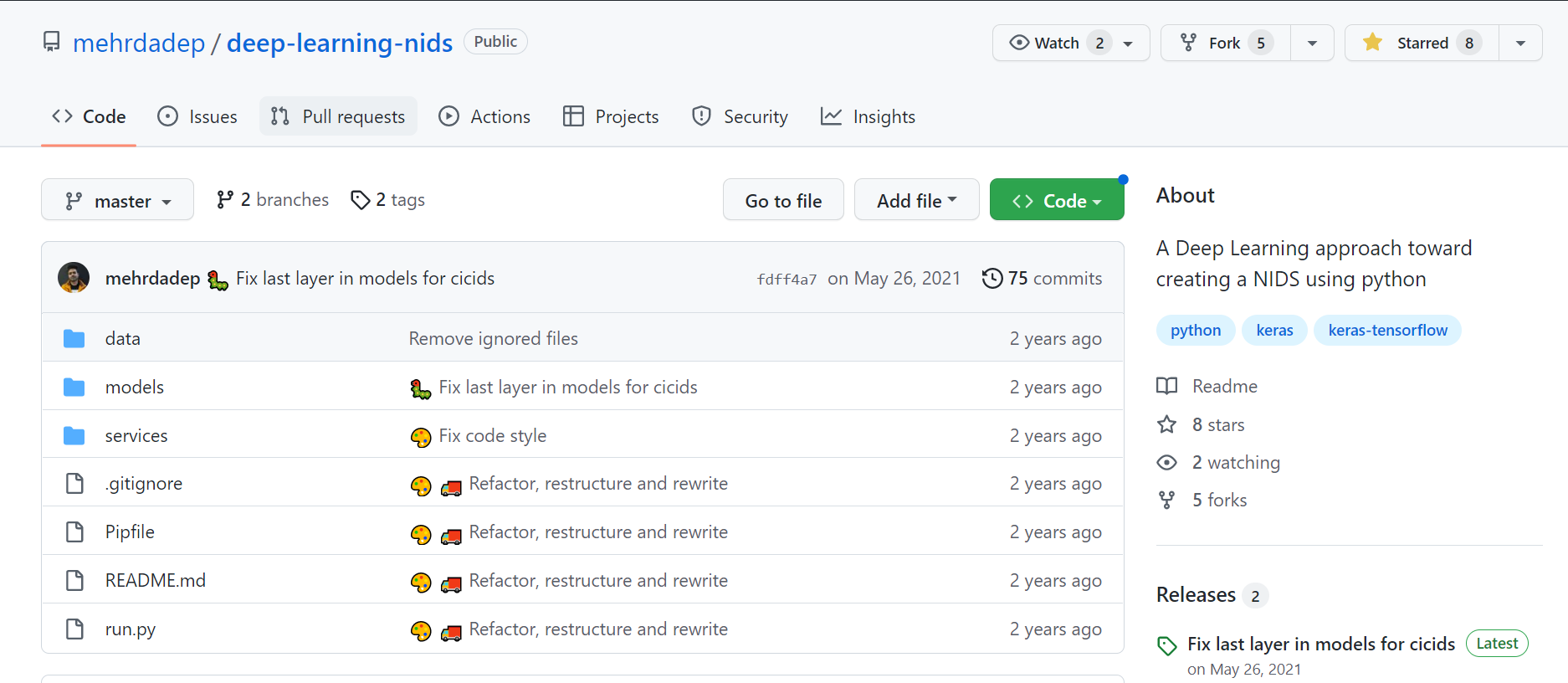Open commit hash fdff4a7
This screenshot has width=1568, height=683.
point(787,280)
